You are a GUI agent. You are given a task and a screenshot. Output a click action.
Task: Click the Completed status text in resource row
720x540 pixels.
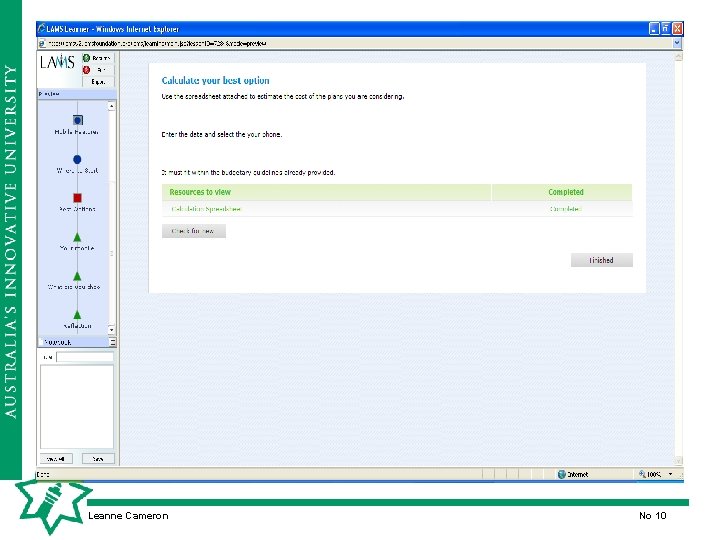(566, 209)
